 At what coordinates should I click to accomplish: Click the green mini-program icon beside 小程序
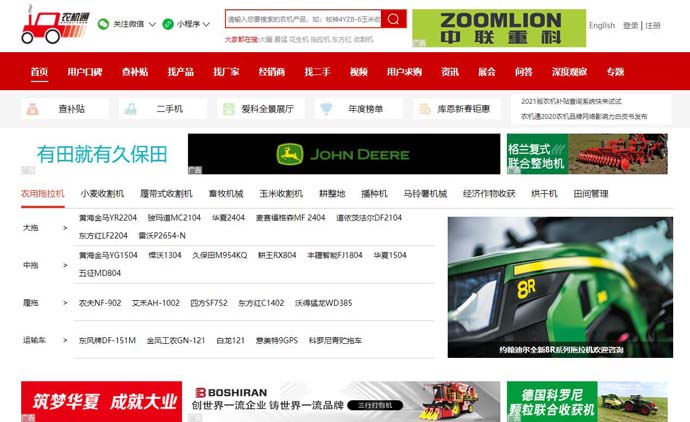click(168, 24)
